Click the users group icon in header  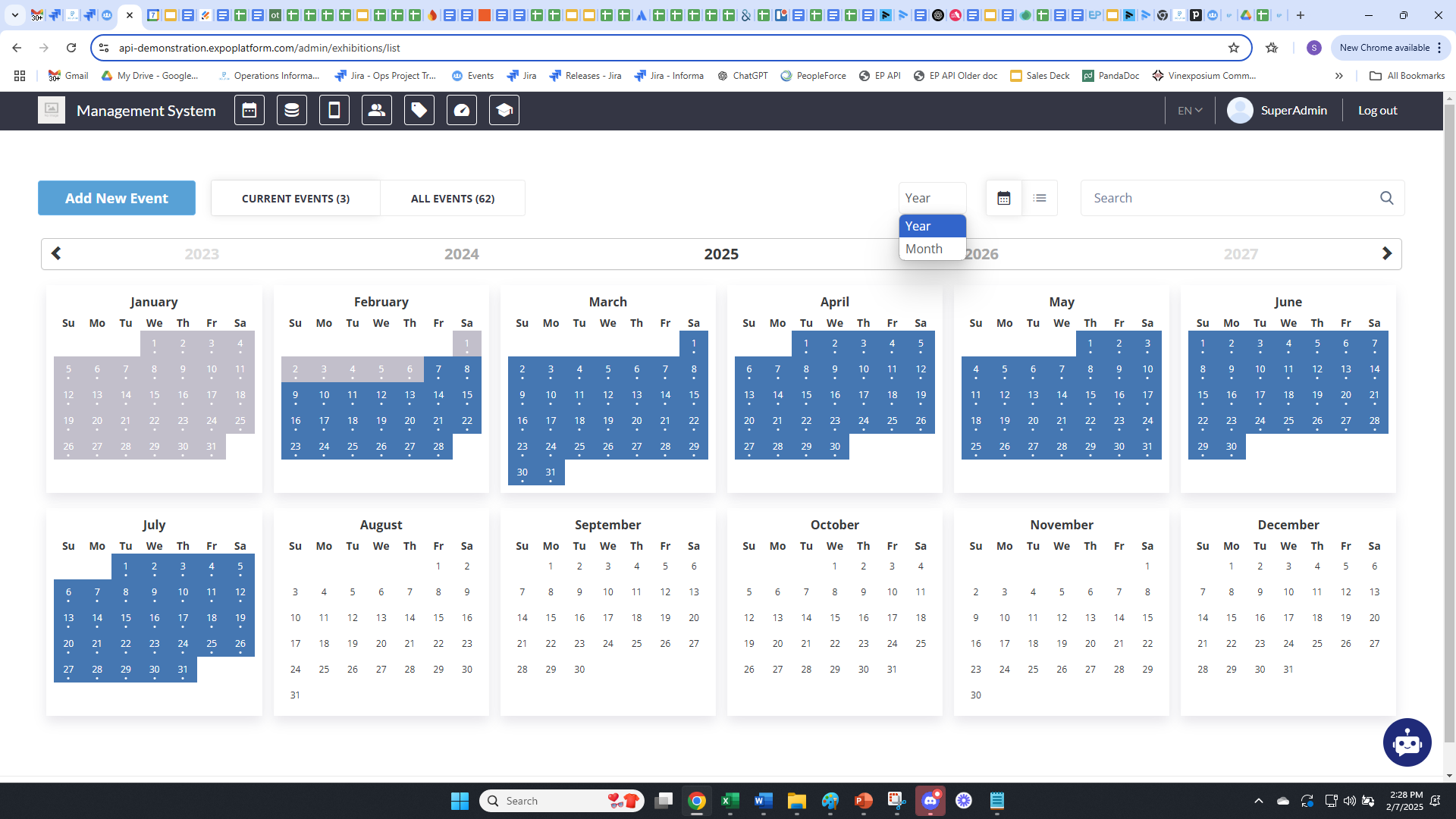(x=376, y=111)
